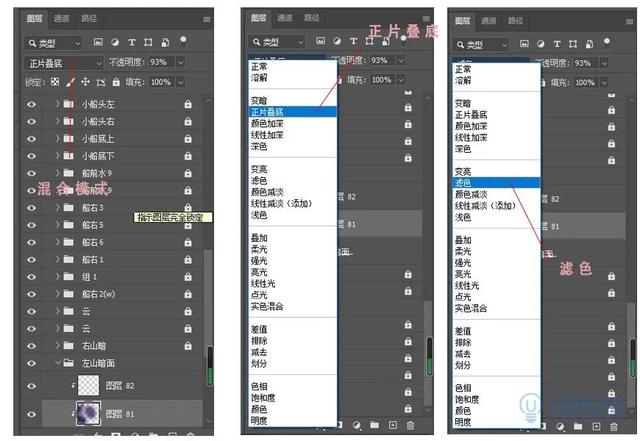Expand the 船前水 9 group

click(x=58, y=173)
